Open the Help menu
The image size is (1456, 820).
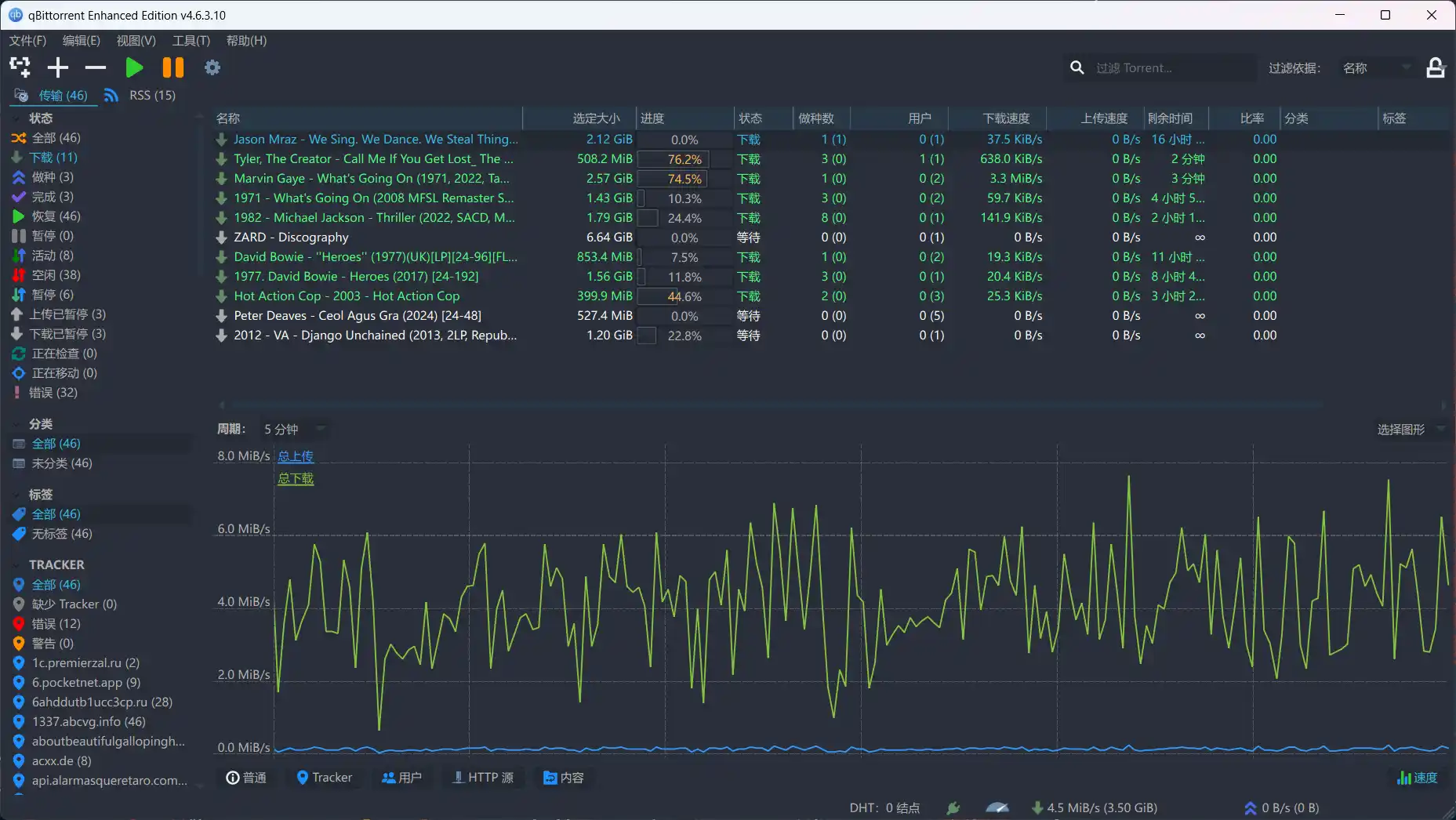(246, 41)
